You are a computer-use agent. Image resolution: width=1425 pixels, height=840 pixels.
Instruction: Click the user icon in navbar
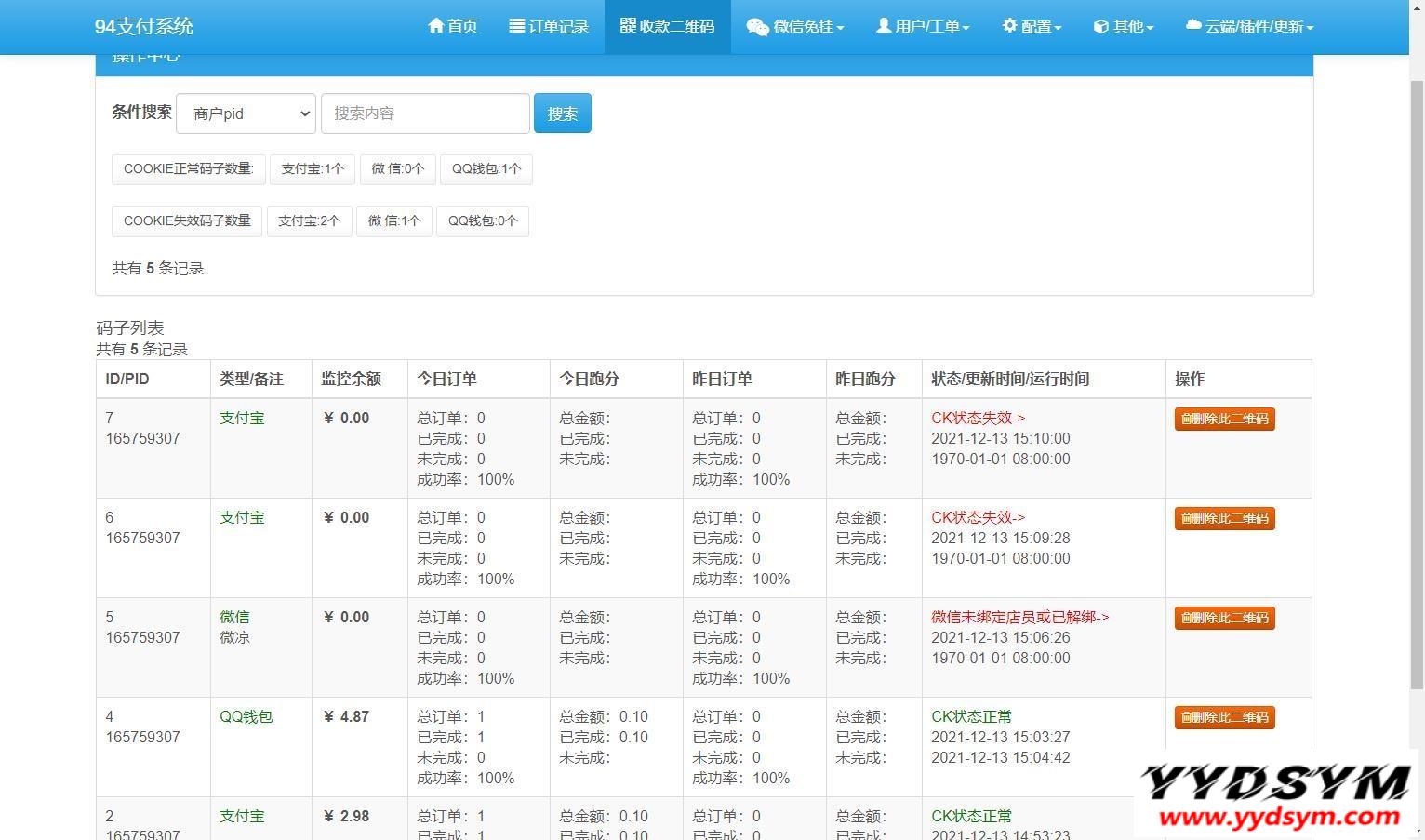point(884,26)
